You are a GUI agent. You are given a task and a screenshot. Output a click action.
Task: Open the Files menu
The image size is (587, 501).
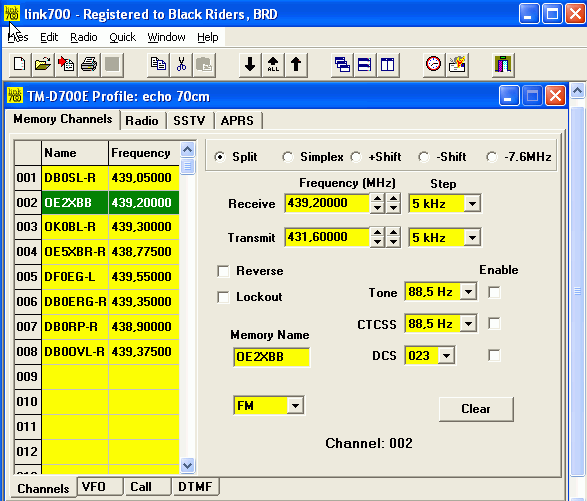pos(18,37)
